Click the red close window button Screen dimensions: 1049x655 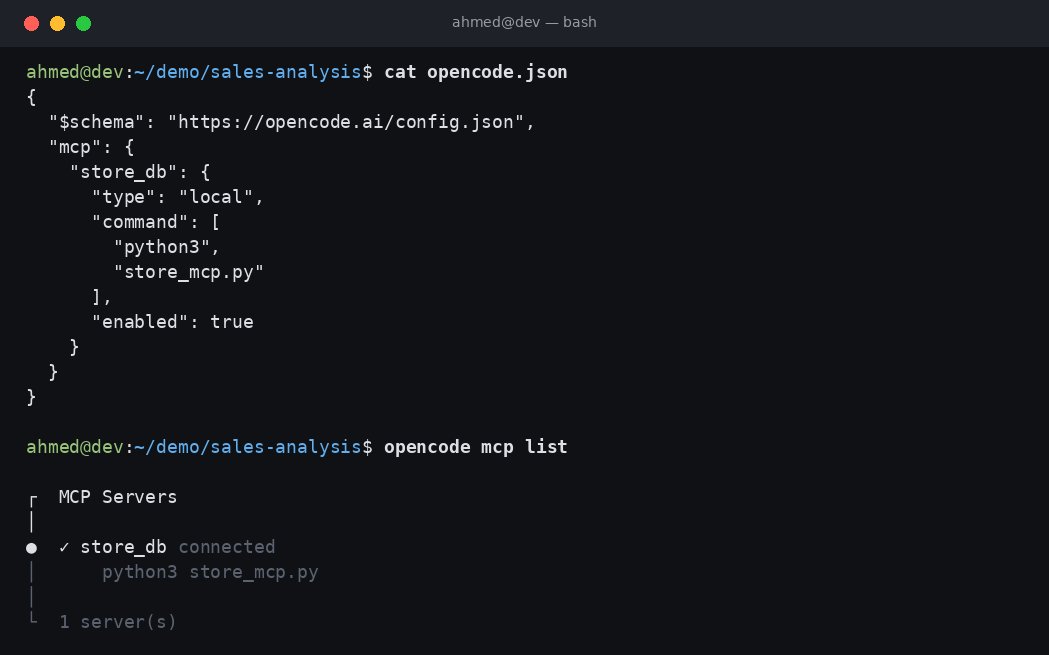pos(31,23)
